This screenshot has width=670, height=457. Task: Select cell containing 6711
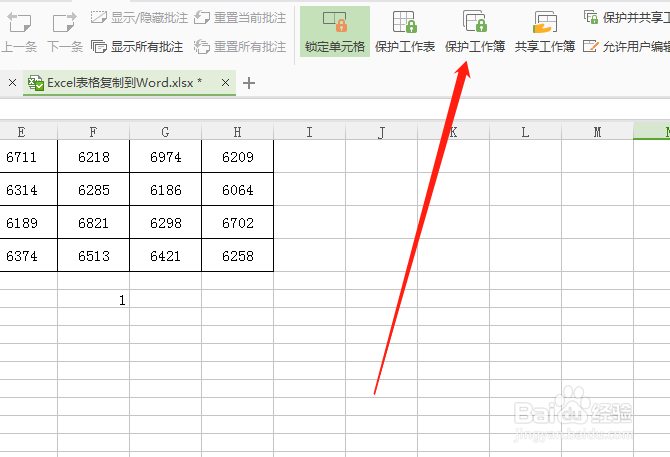[x=28, y=157]
